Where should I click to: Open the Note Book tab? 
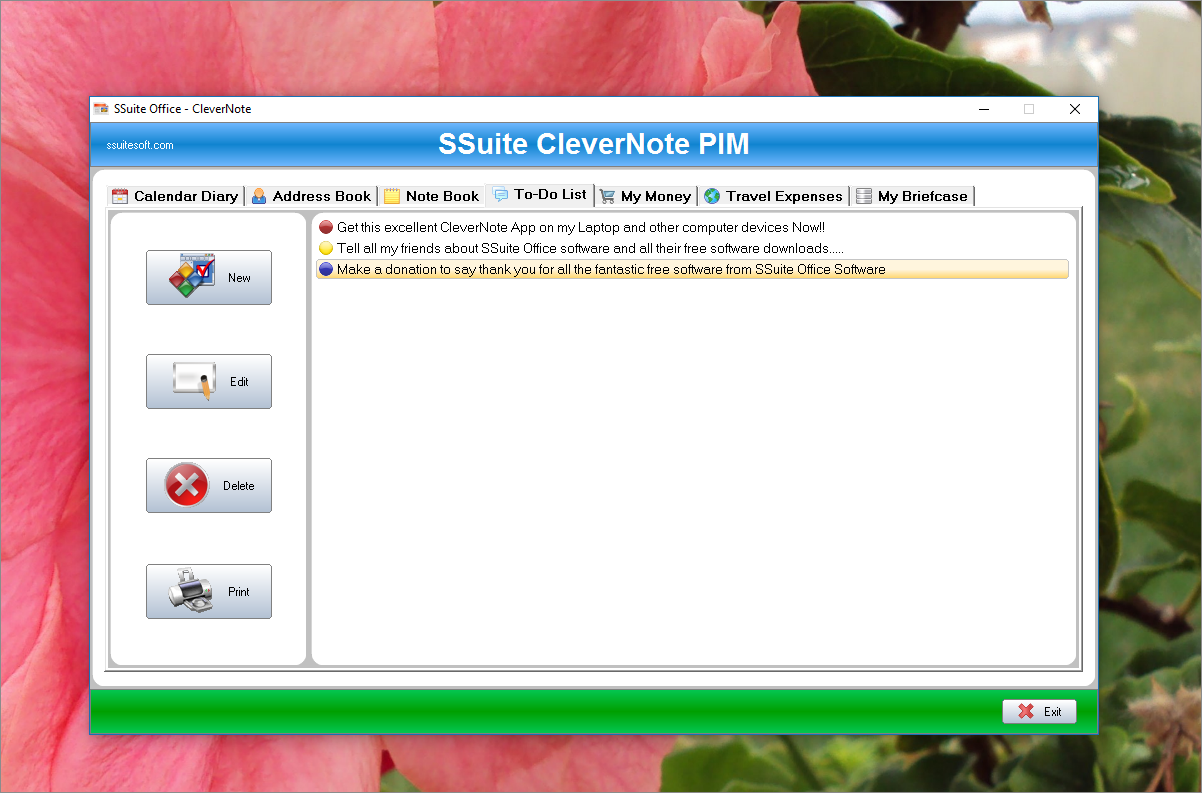(x=432, y=196)
